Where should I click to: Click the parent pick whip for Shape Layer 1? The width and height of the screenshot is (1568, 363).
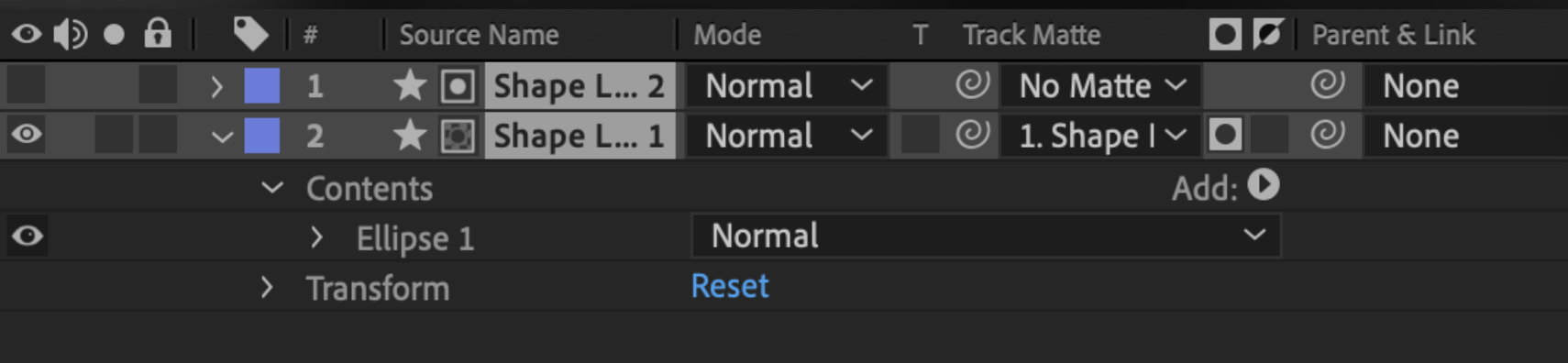tap(1327, 135)
